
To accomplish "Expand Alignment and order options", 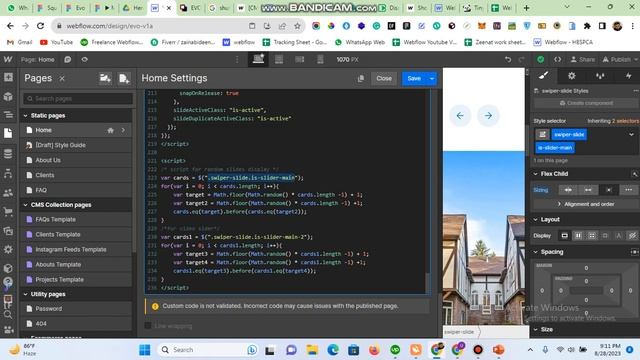I will click(x=586, y=204).
